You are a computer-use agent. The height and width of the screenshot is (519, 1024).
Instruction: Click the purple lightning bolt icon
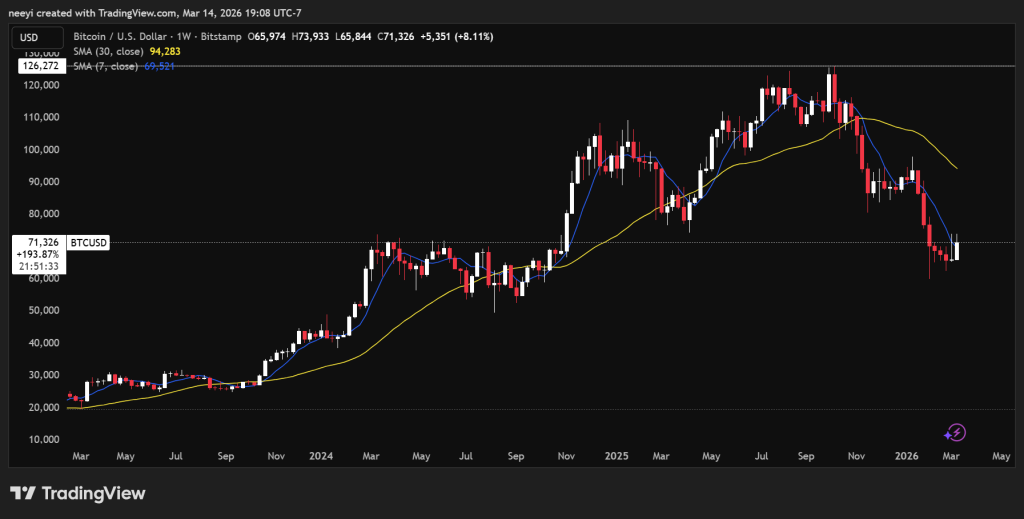tap(956, 432)
